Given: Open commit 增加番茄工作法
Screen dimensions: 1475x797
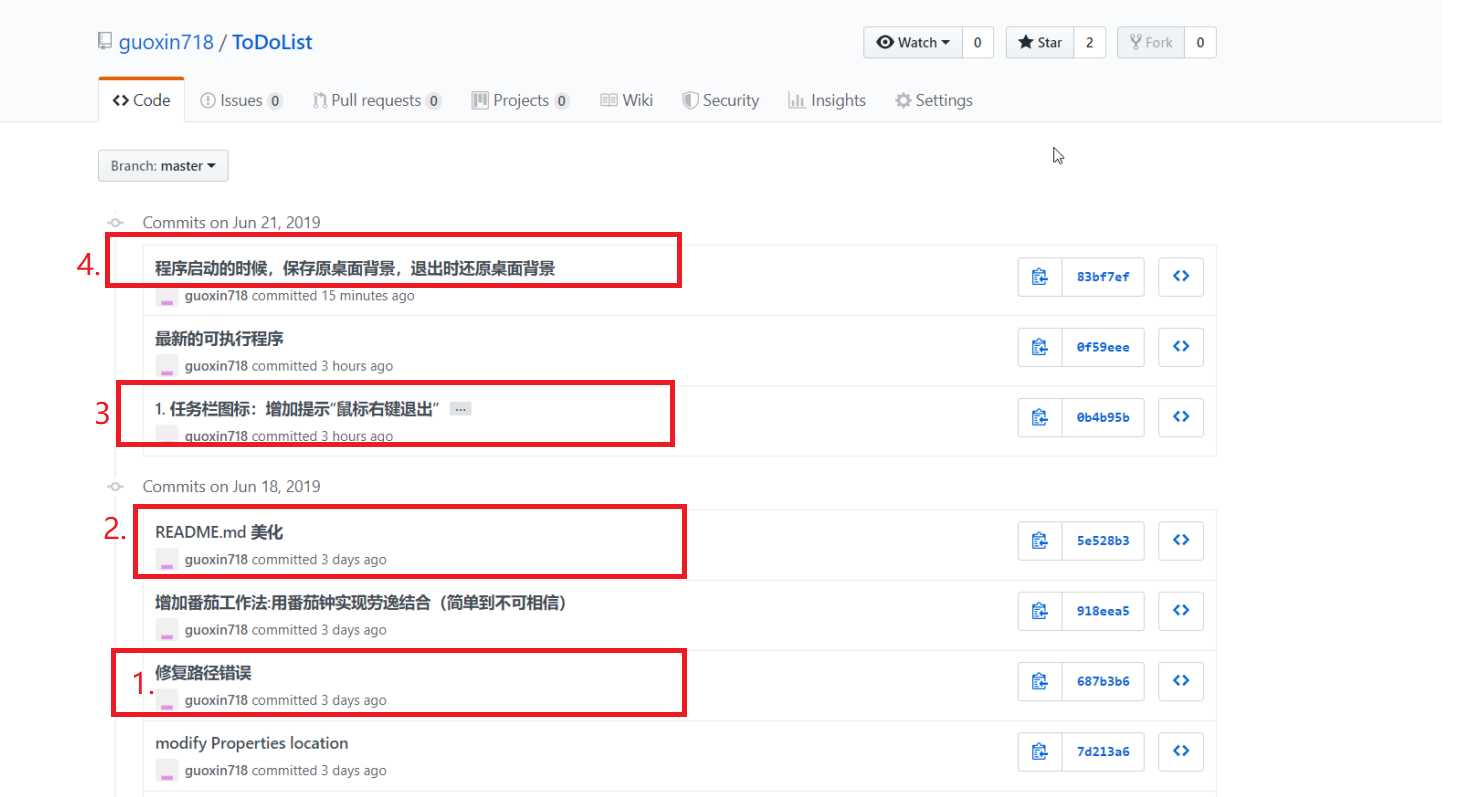Looking at the screenshot, I should (361, 602).
